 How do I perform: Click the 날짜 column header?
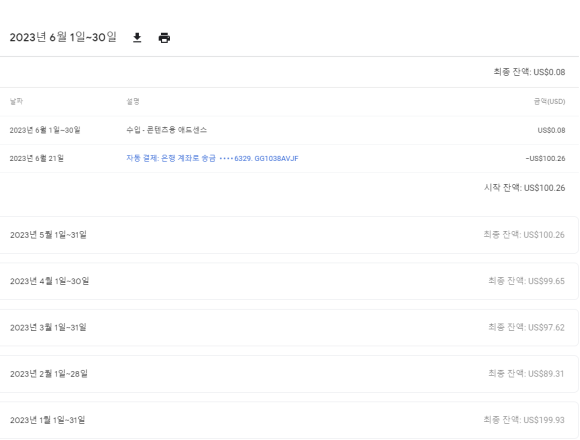tap(16, 101)
